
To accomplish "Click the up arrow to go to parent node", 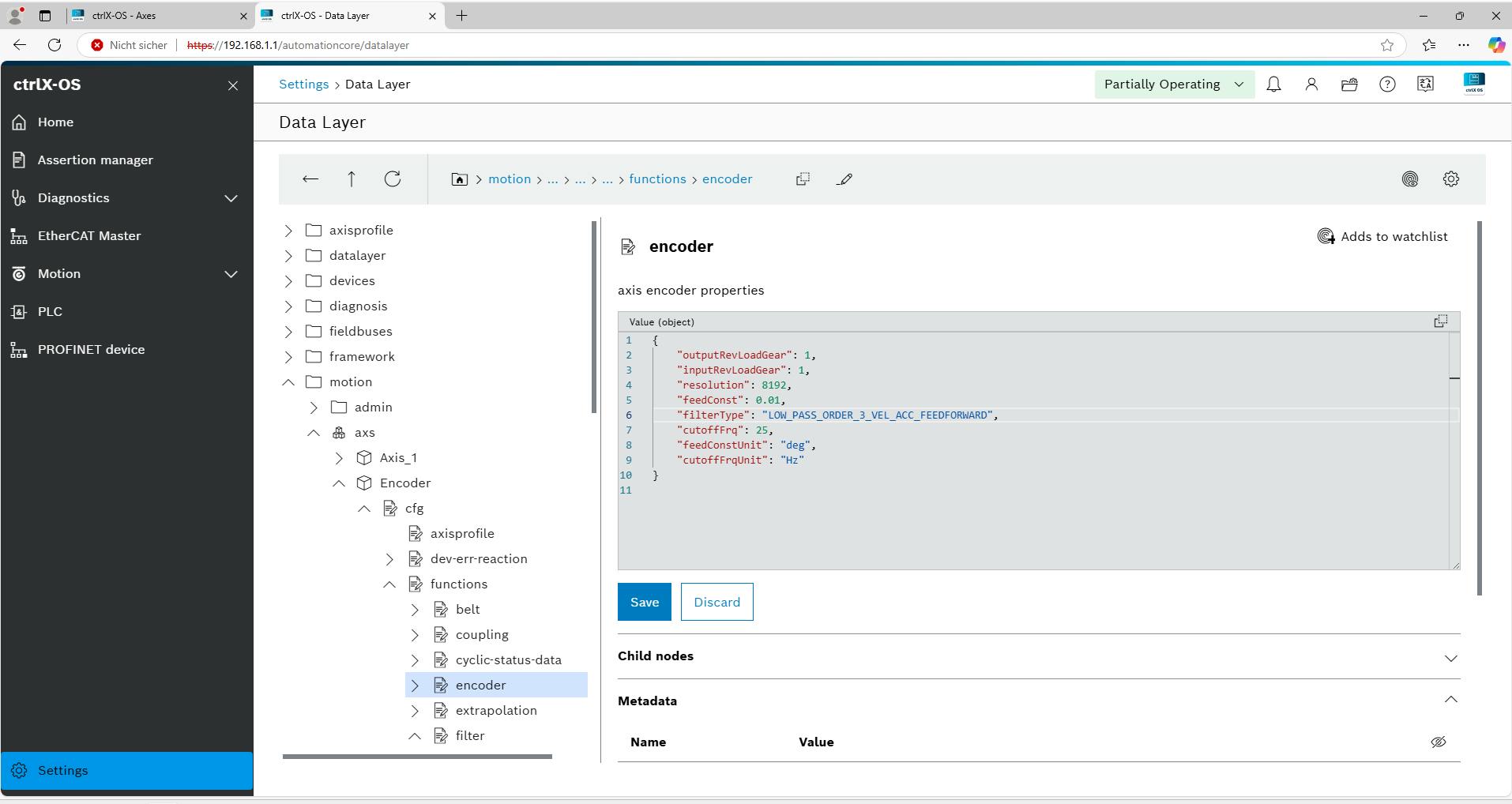I will (x=352, y=179).
